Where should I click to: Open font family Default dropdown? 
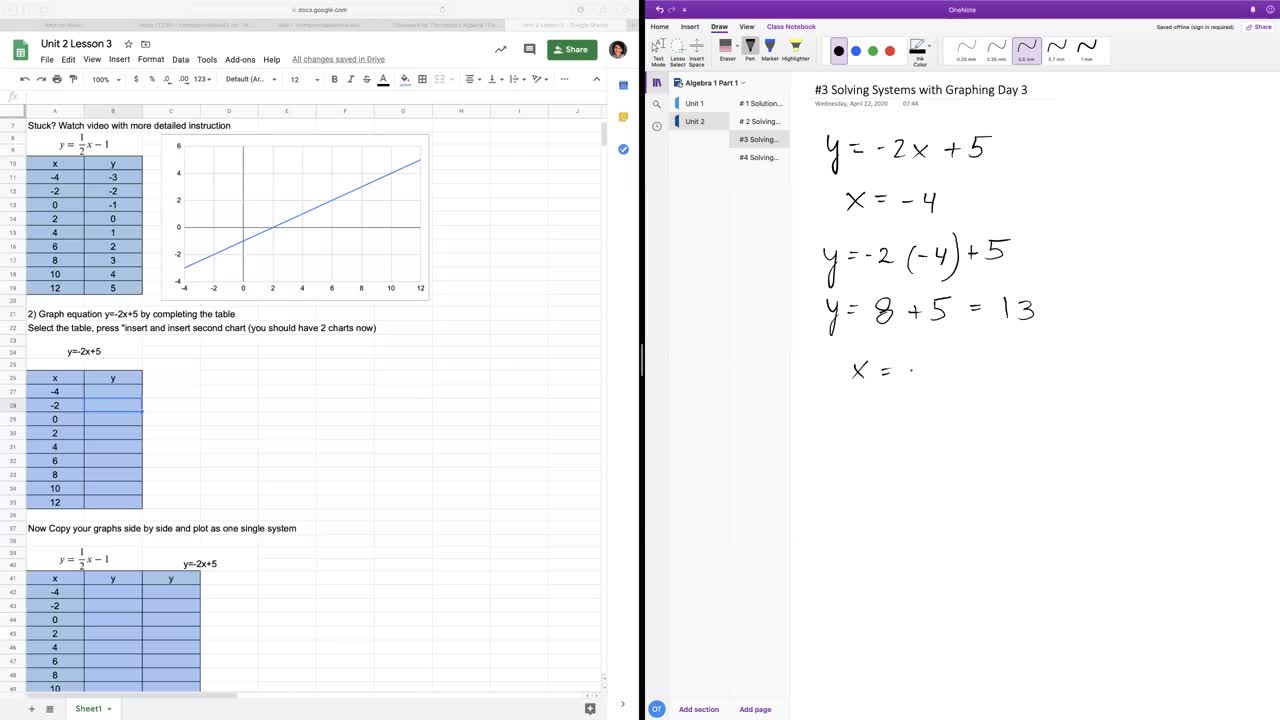click(249, 79)
